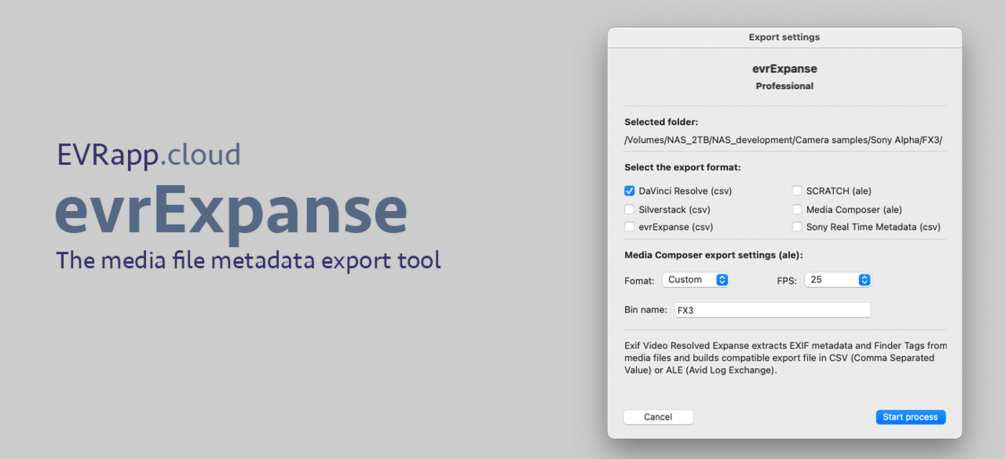
Task: Check the Media Composer (ale) option
Action: coord(797,209)
